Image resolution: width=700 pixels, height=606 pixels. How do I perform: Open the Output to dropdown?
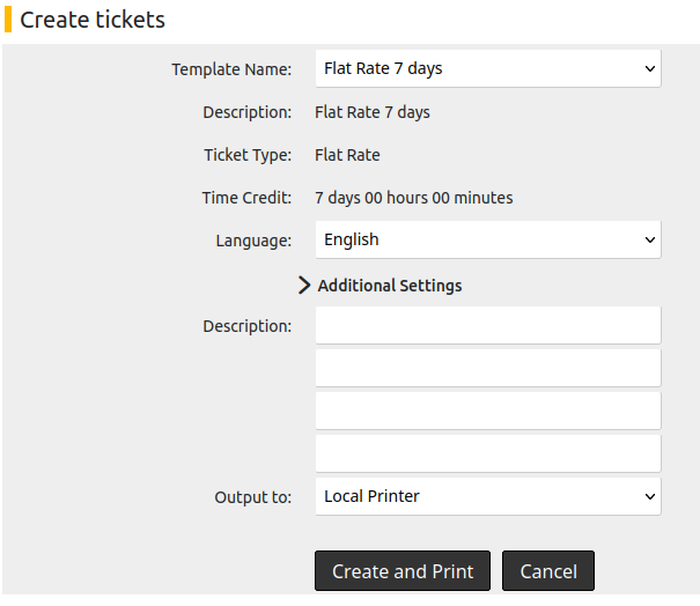[487, 496]
